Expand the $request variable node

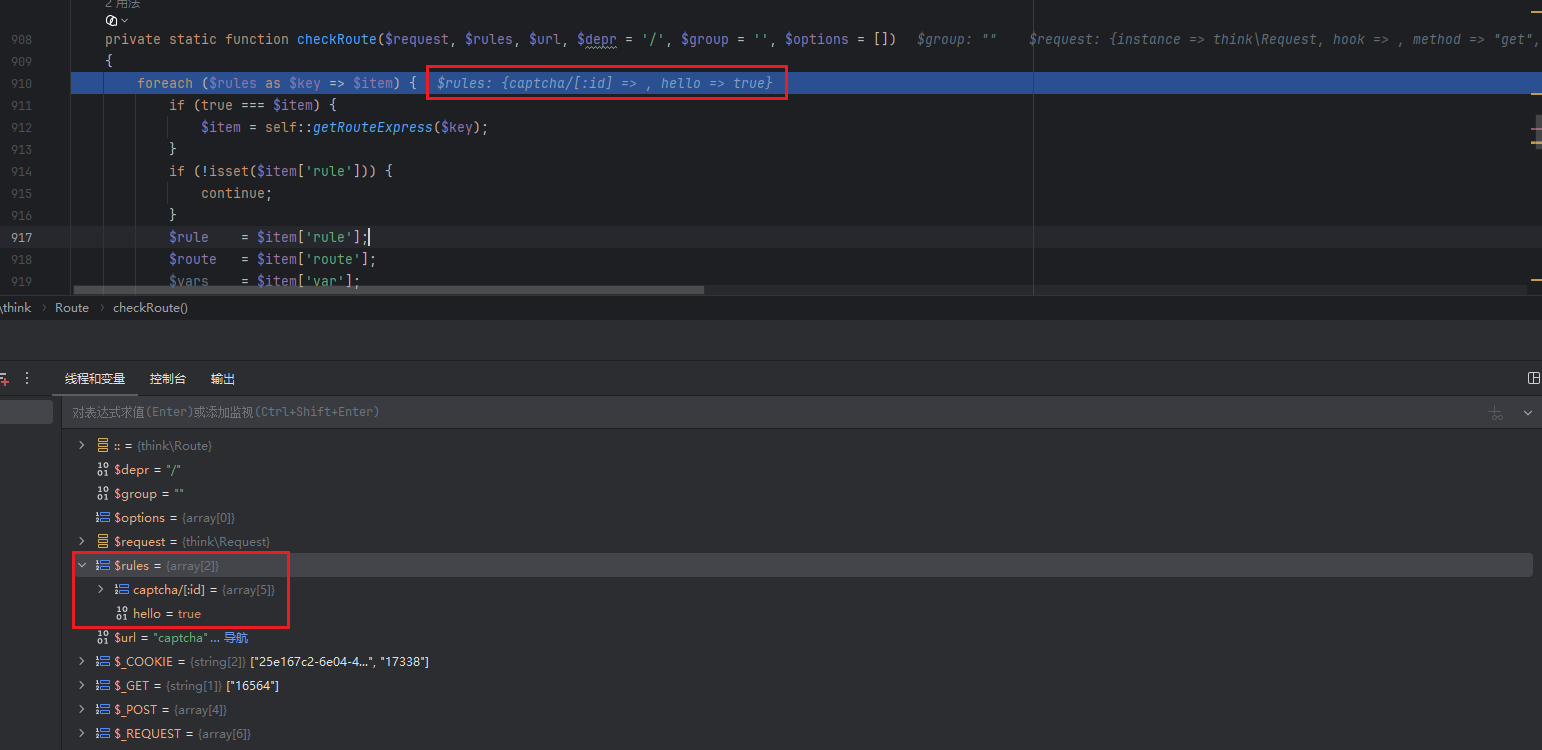point(82,541)
